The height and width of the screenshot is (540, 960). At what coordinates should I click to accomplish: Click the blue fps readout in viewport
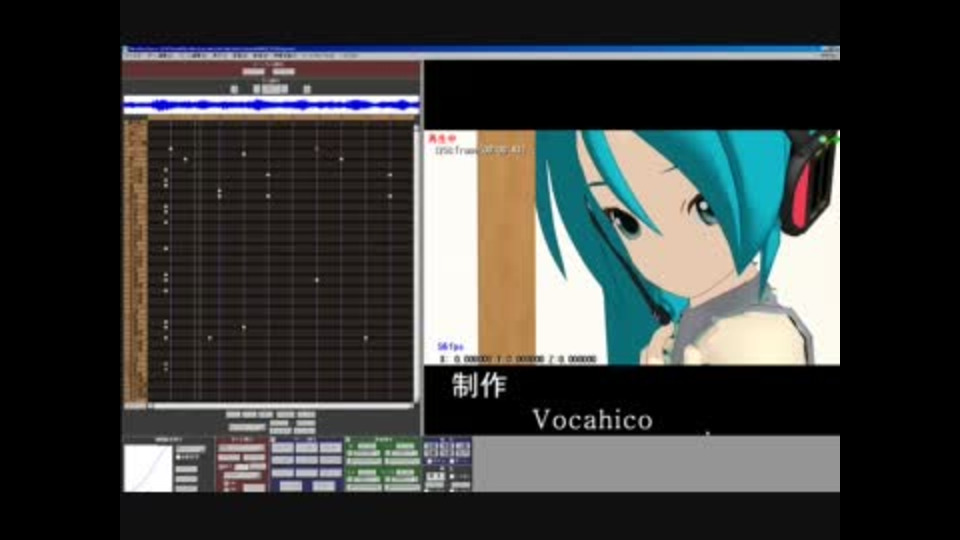(450, 347)
